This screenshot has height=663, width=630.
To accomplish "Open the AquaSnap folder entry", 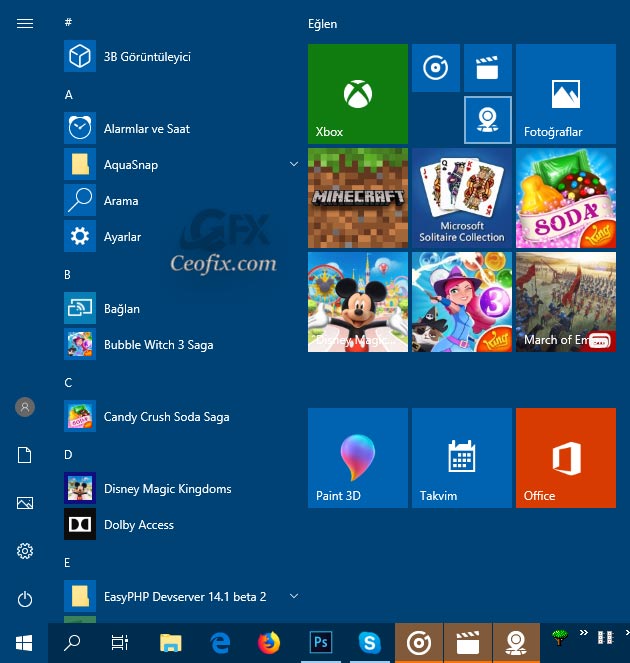I will (x=182, y=164).
